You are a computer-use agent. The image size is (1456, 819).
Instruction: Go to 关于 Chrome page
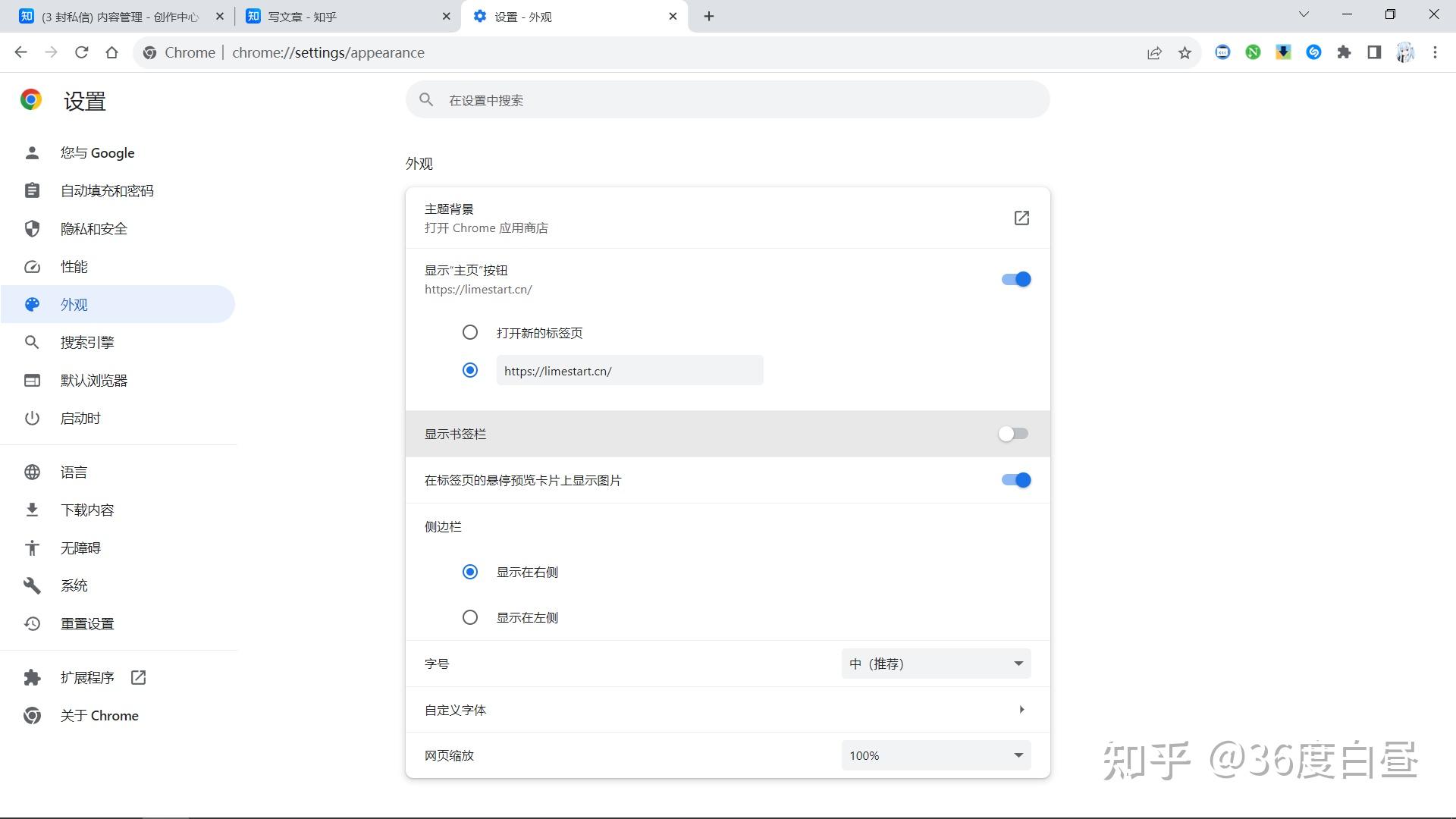coord(99,715)
